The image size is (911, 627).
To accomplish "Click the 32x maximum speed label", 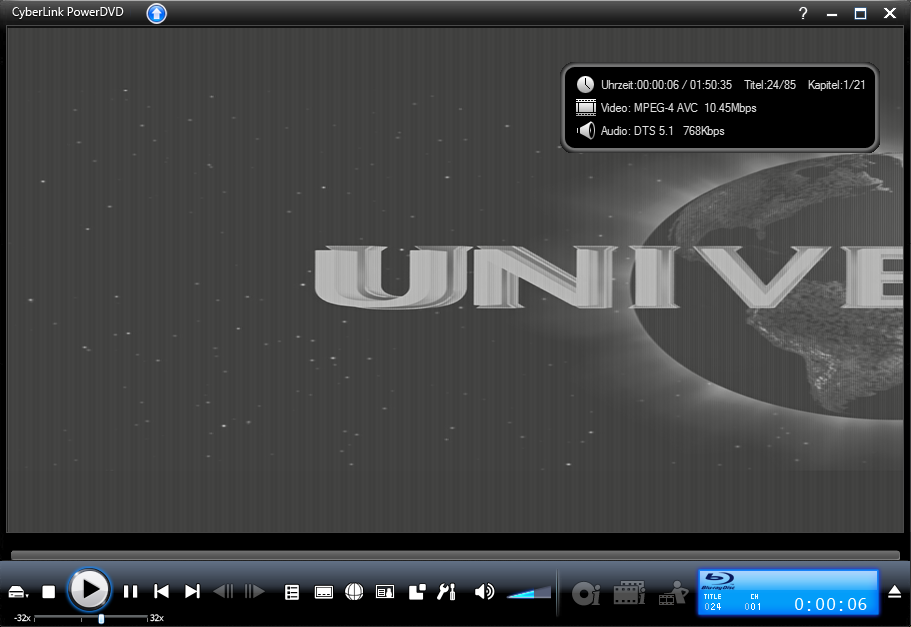I will click(157, 618).
